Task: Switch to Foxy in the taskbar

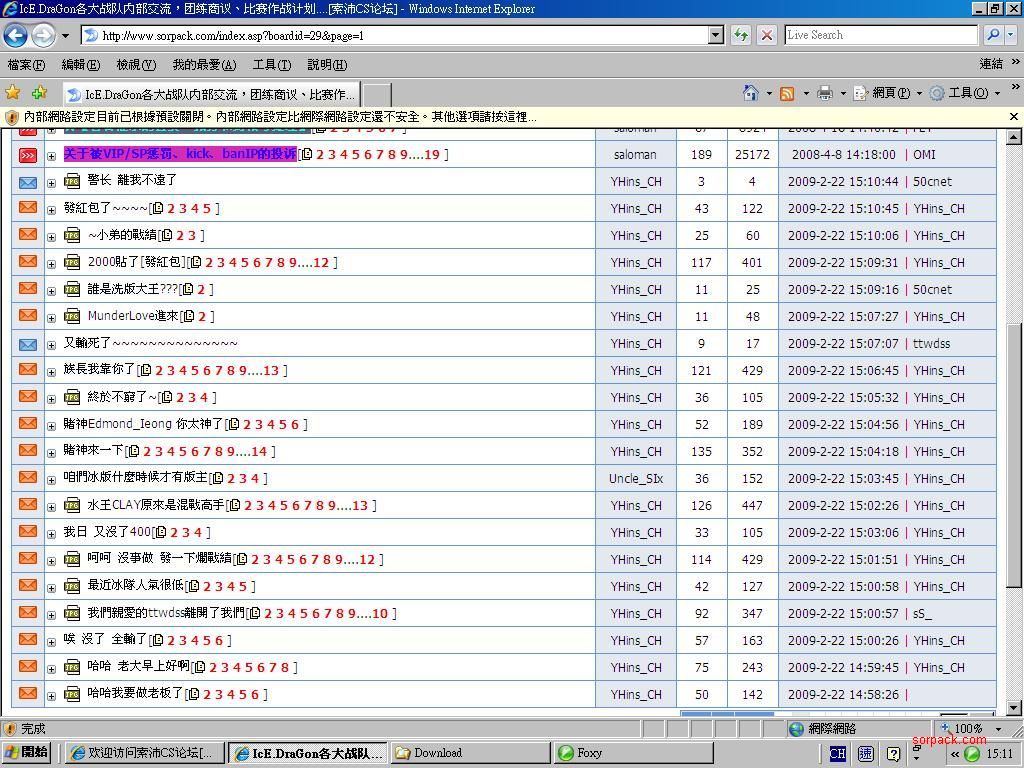Action: pyautogui.click(x=632, y=753)
